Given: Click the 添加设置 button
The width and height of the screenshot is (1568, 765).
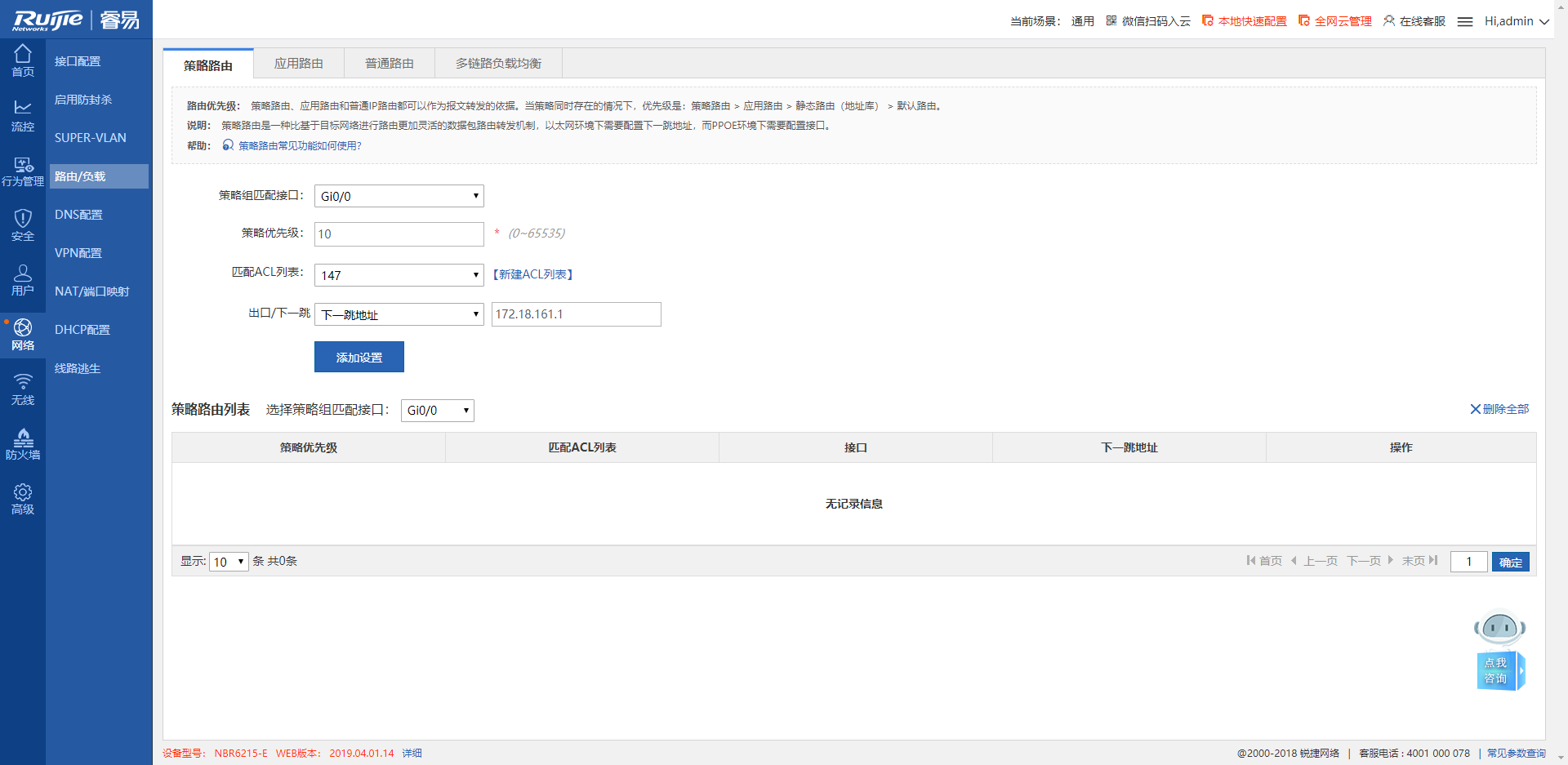Looking at the screenshot, I should point(359,358).
